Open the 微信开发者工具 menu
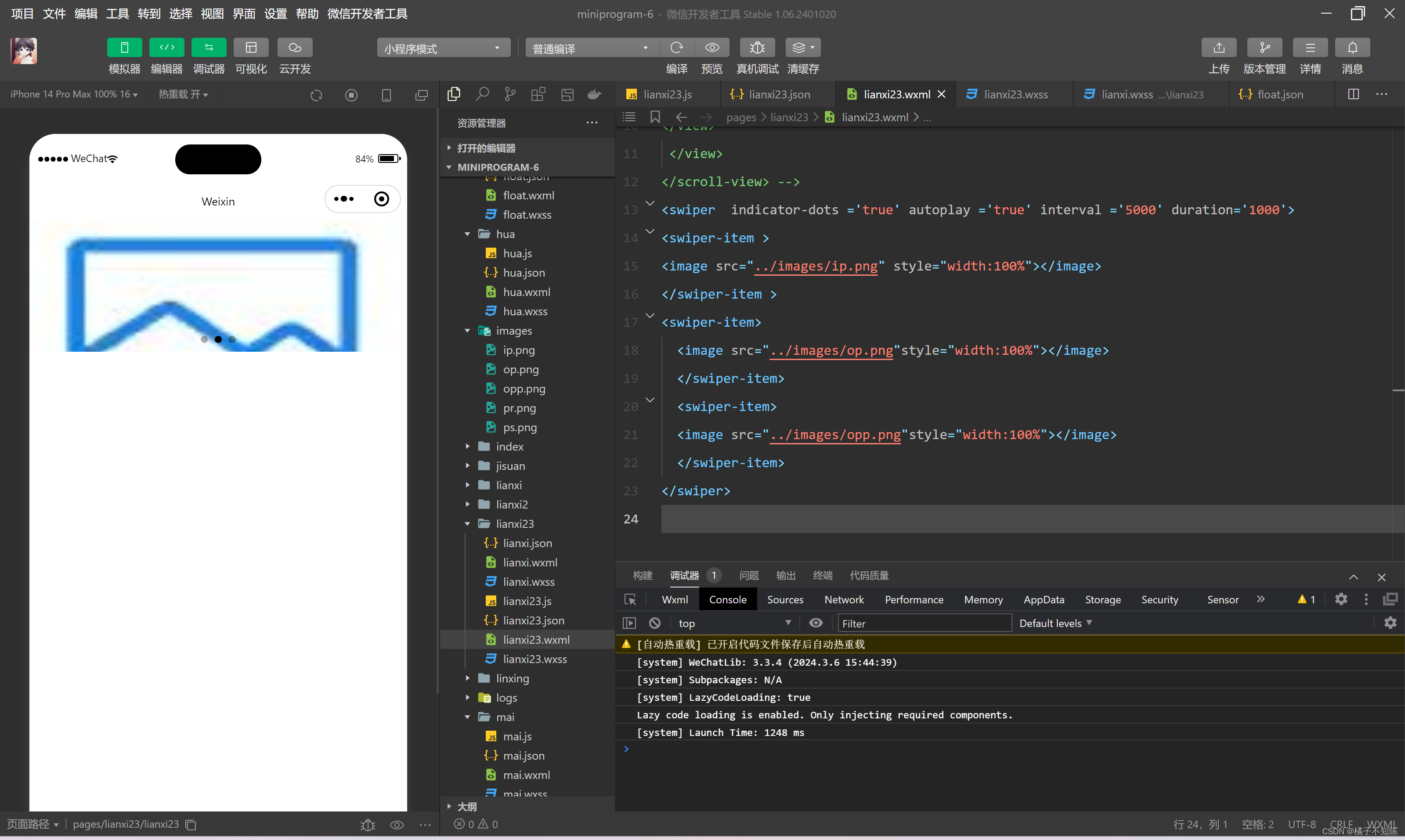The width and height of the screenshot is (1405, 840). tap(367, 14)
